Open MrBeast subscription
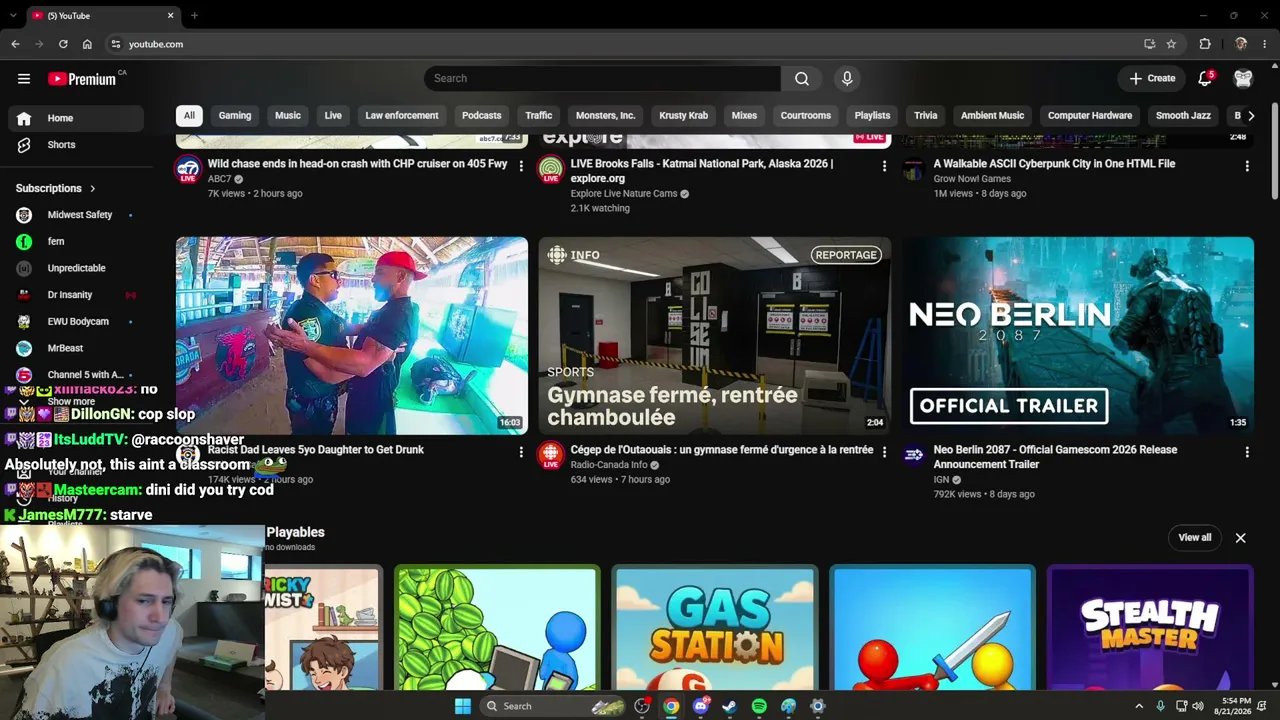 point(76,348)
